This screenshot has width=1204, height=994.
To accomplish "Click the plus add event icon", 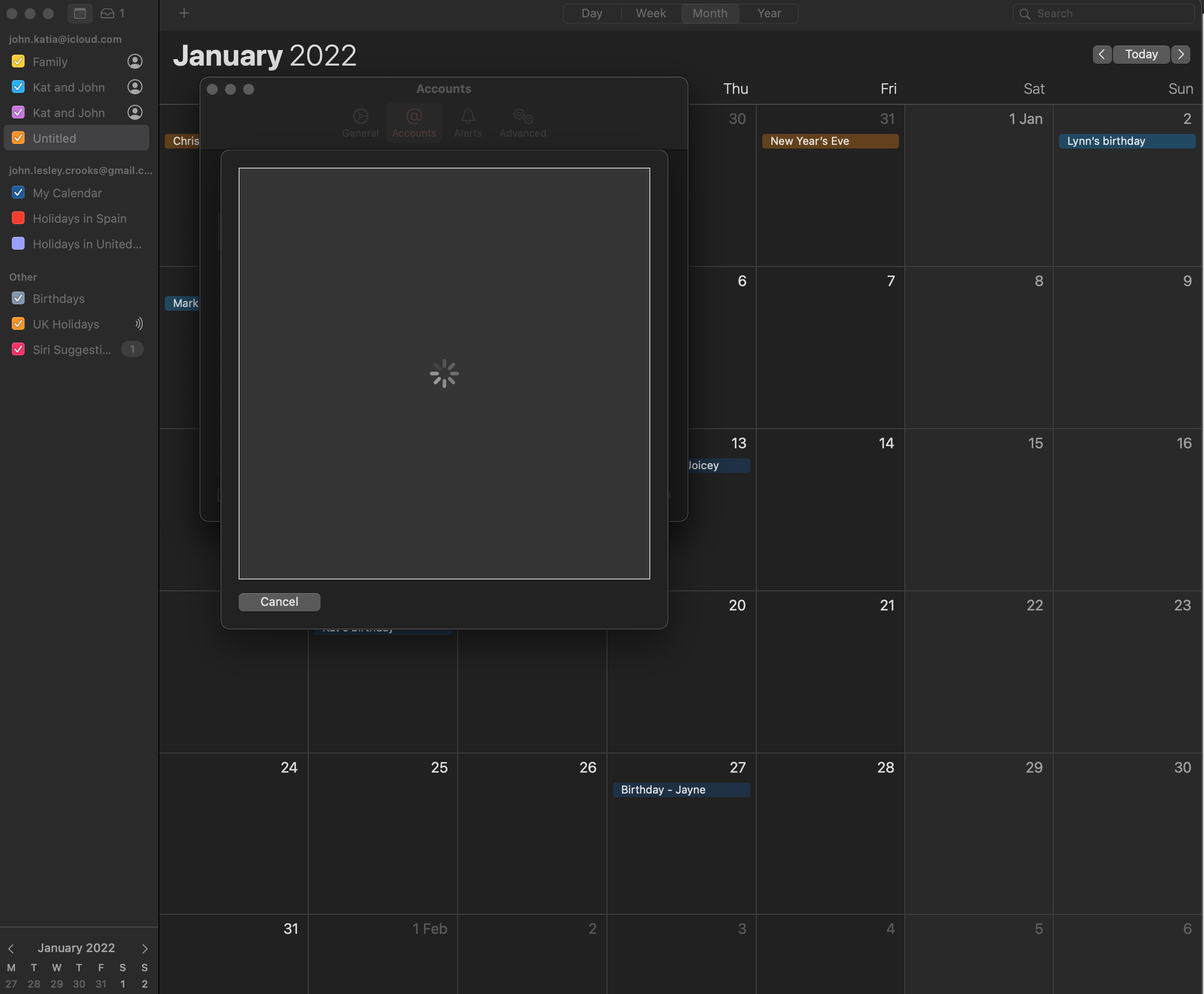I will point(184,13).
